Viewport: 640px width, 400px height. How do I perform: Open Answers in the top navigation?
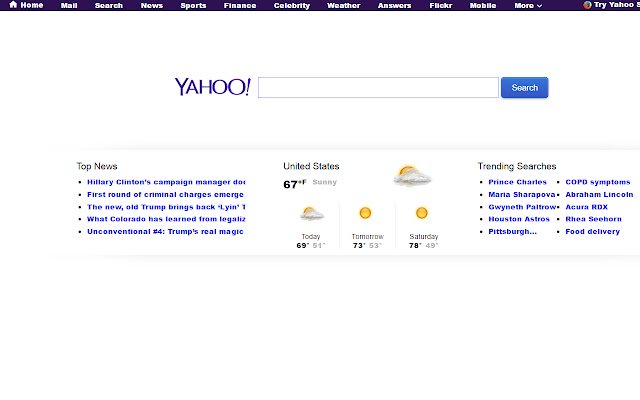(394, 5)
